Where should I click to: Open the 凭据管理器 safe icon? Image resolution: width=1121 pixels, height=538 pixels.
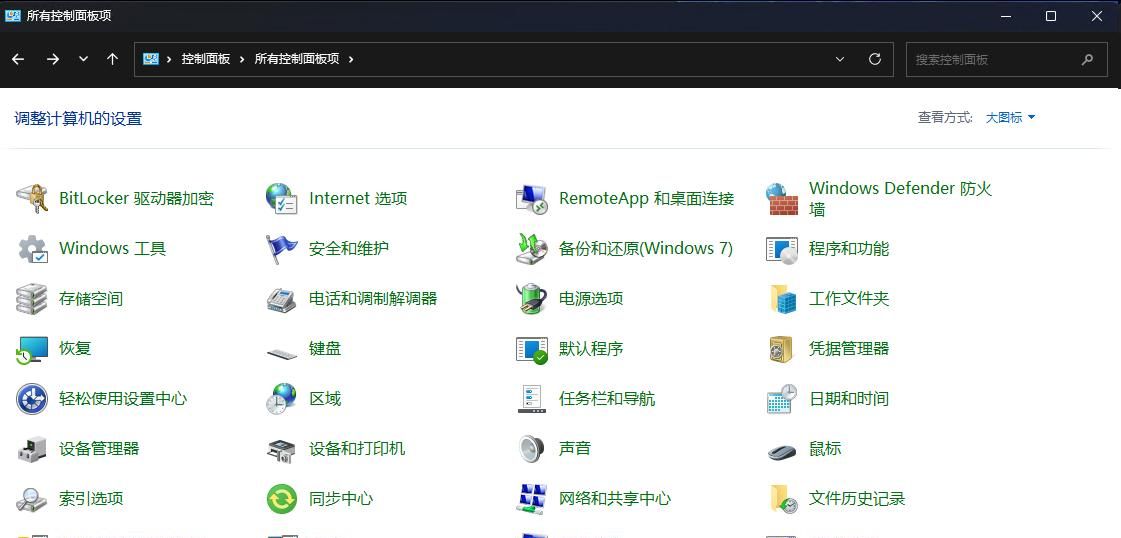pos(782,348)
